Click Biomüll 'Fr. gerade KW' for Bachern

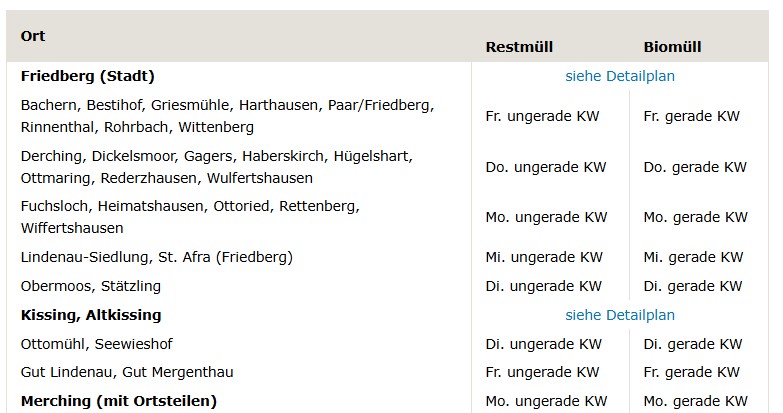pyautogui.click(x=691, y=116)
